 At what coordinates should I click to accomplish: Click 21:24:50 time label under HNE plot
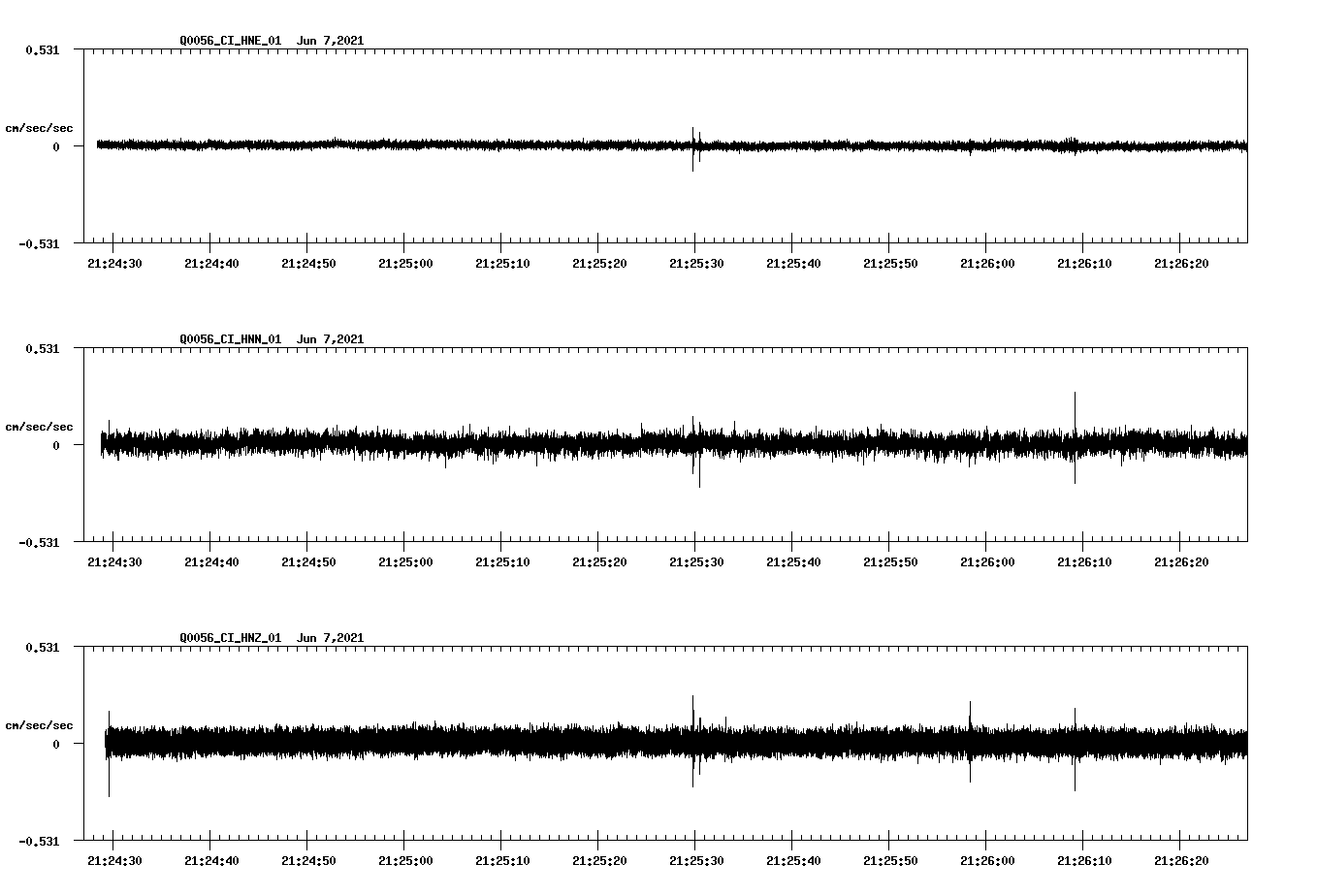tap(308, 264)
